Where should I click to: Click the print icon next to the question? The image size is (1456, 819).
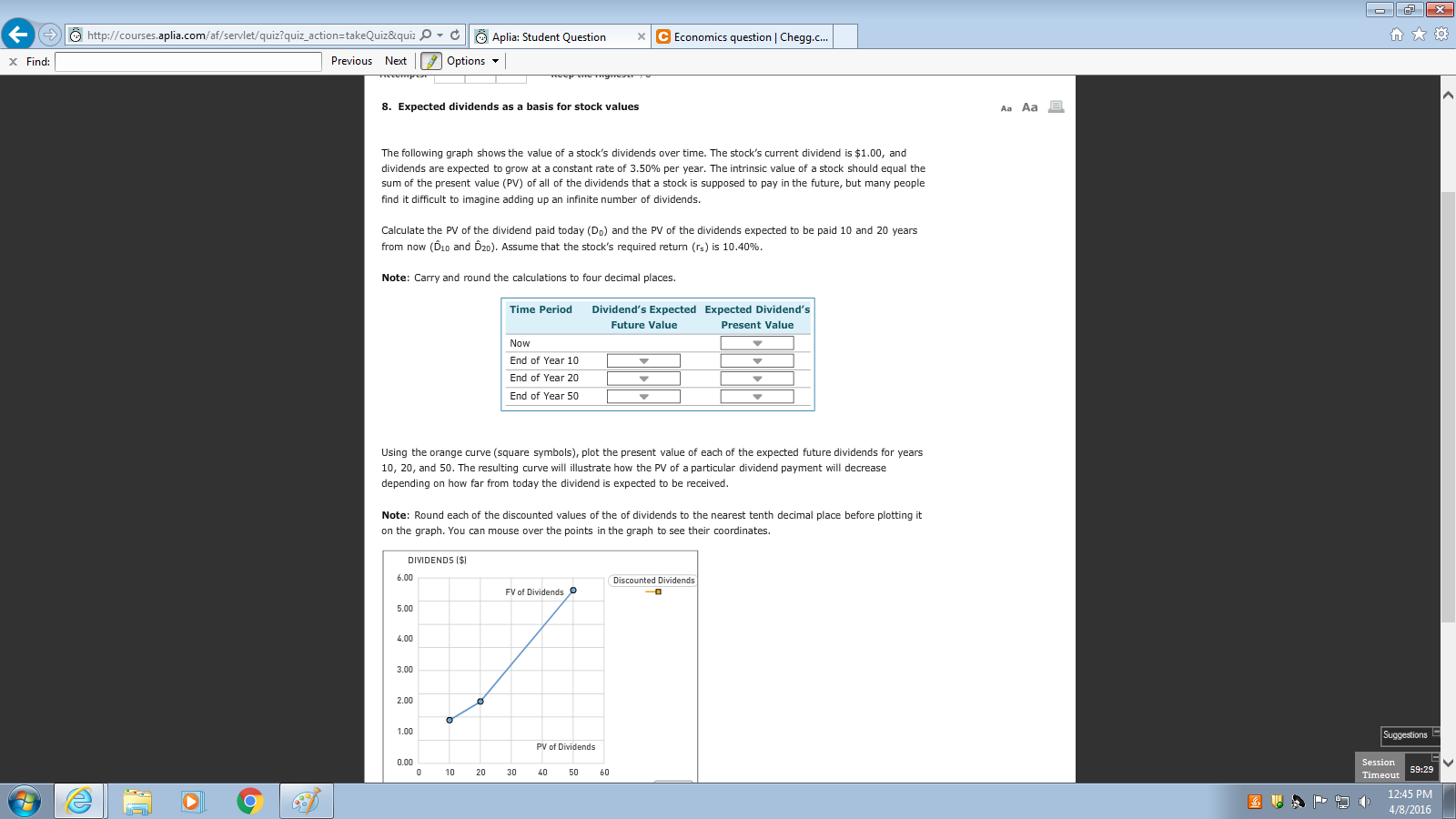click(x=1056, y=106)
